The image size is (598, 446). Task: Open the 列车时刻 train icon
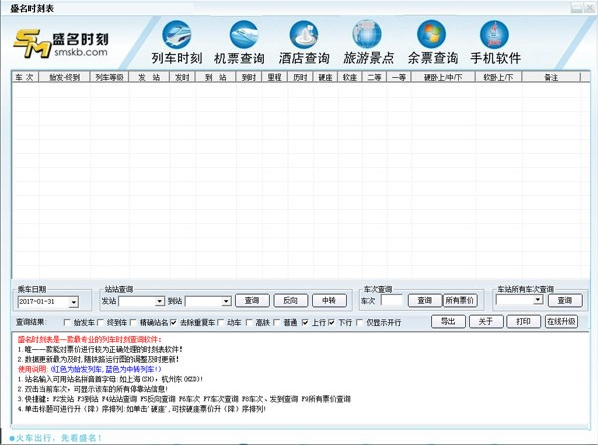[177, 35]
